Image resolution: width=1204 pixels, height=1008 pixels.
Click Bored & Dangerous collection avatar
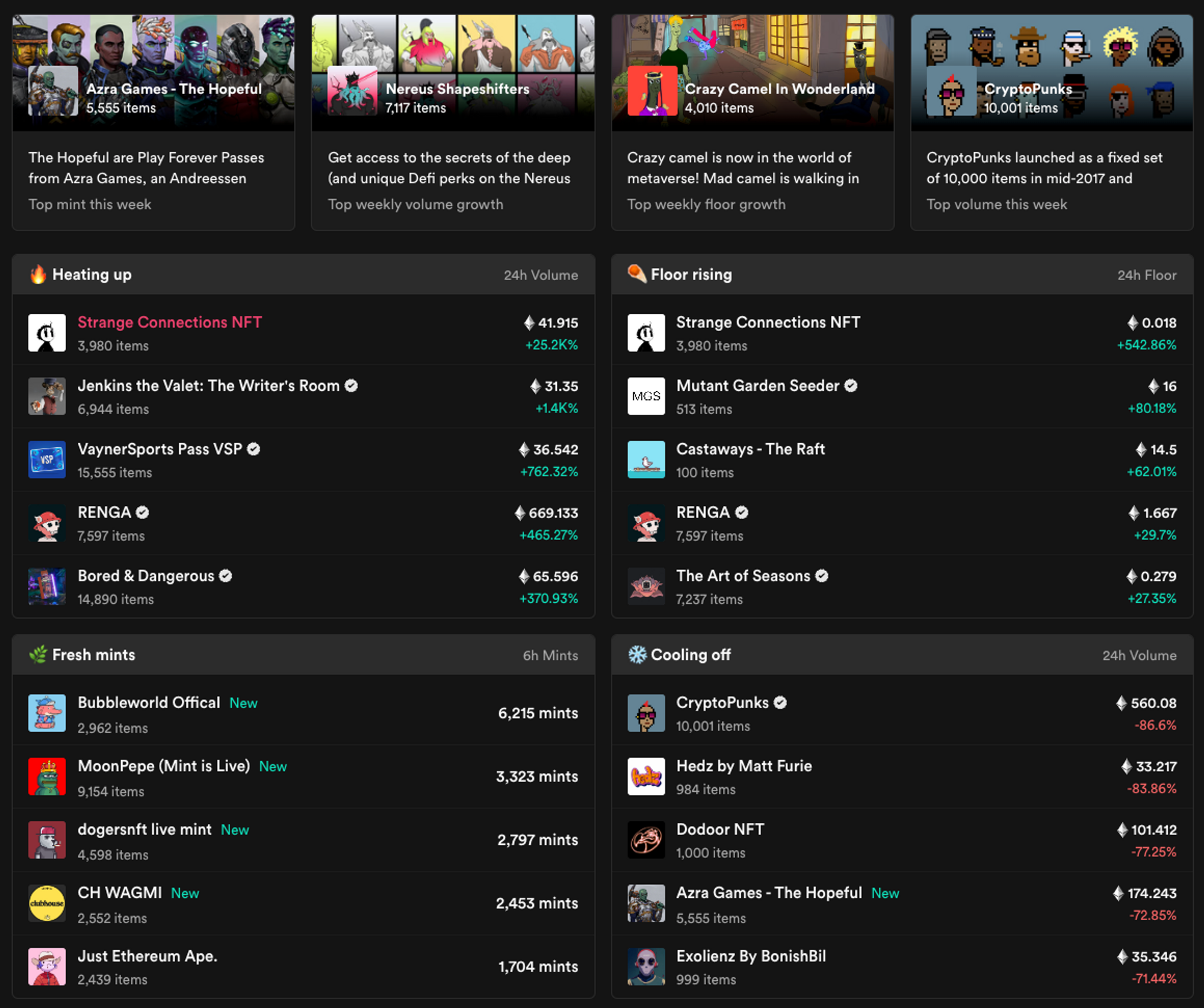click(x=47, y=586)
